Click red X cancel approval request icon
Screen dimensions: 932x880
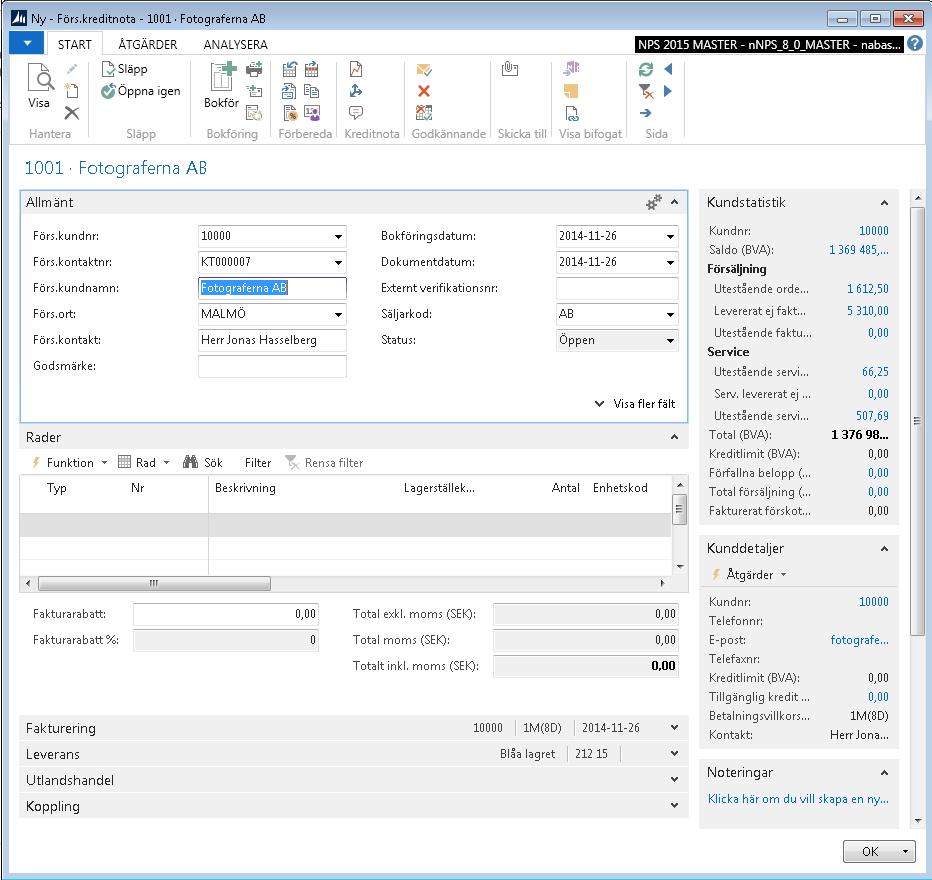[424, 91]
